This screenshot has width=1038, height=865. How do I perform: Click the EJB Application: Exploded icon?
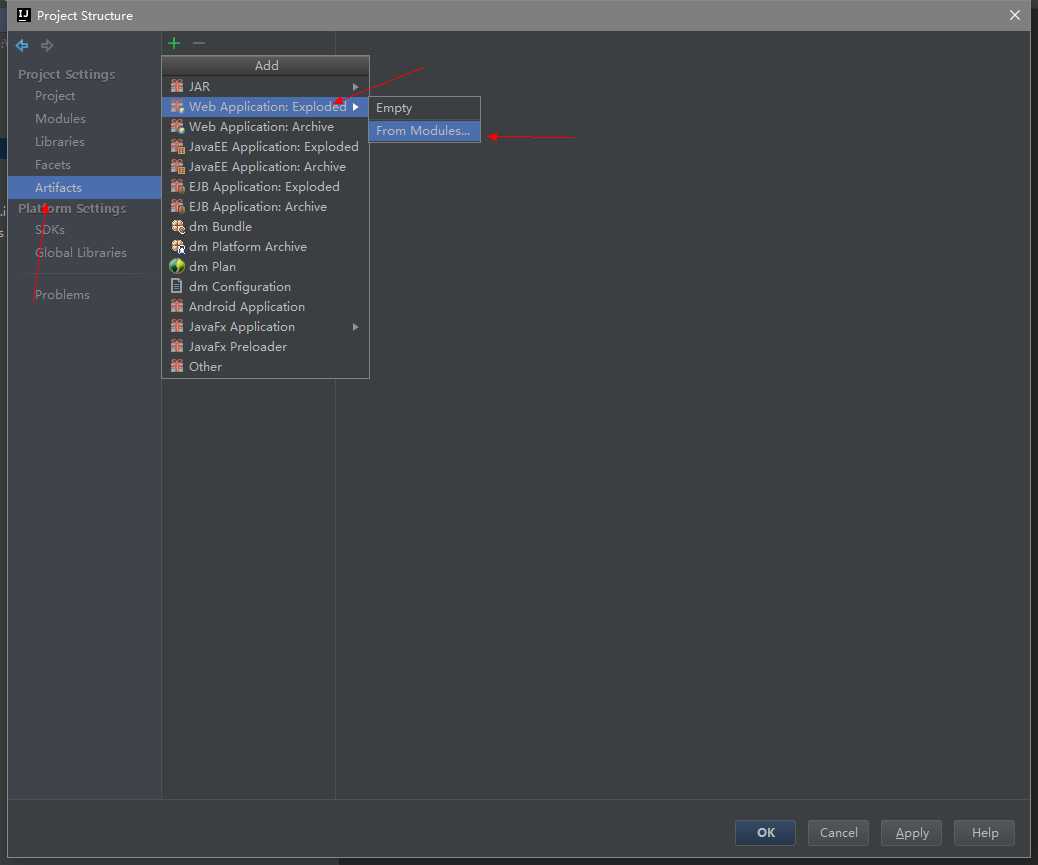coord(177,187)
